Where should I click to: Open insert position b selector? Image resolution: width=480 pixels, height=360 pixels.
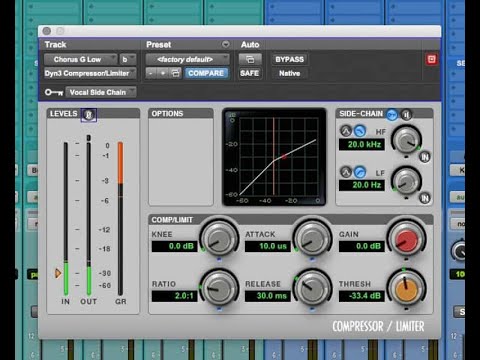(128, 59)
